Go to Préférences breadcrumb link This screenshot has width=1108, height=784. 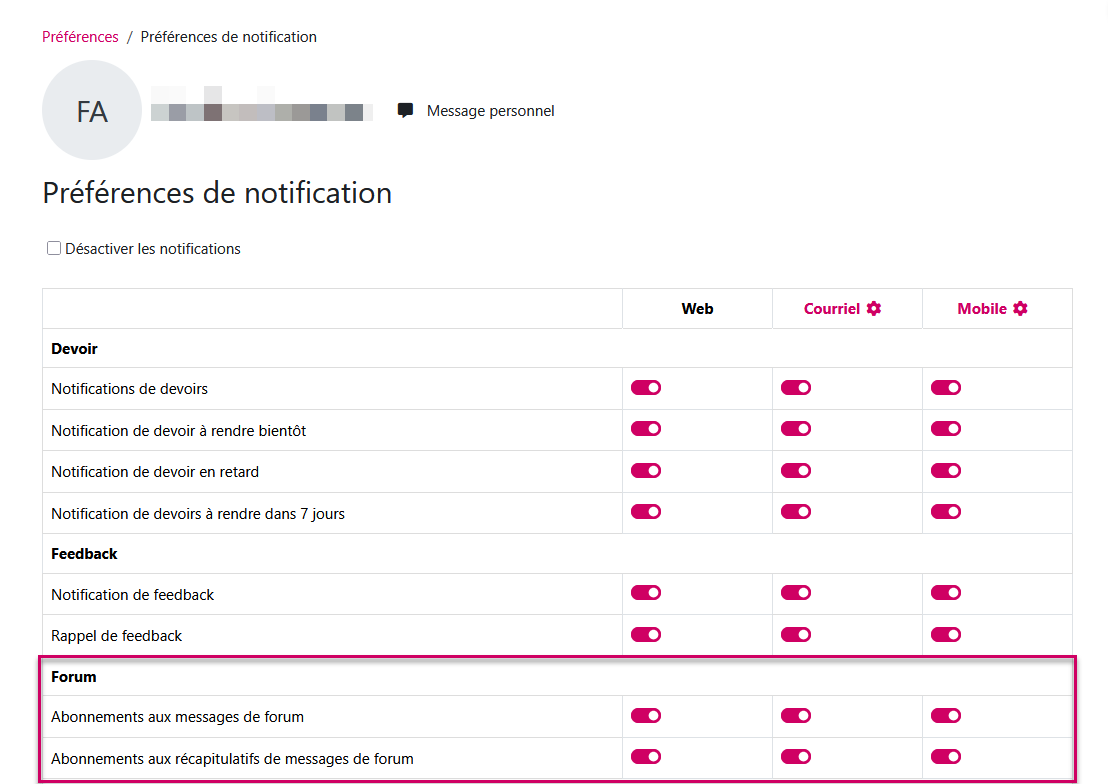pos(80,37)
